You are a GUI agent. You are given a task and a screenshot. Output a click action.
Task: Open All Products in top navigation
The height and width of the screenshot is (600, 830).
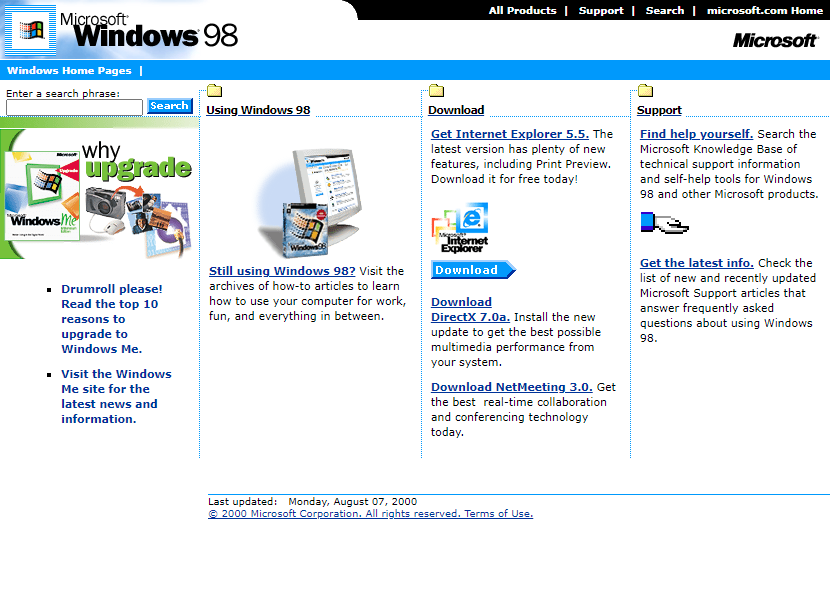[x=522, y=11]
